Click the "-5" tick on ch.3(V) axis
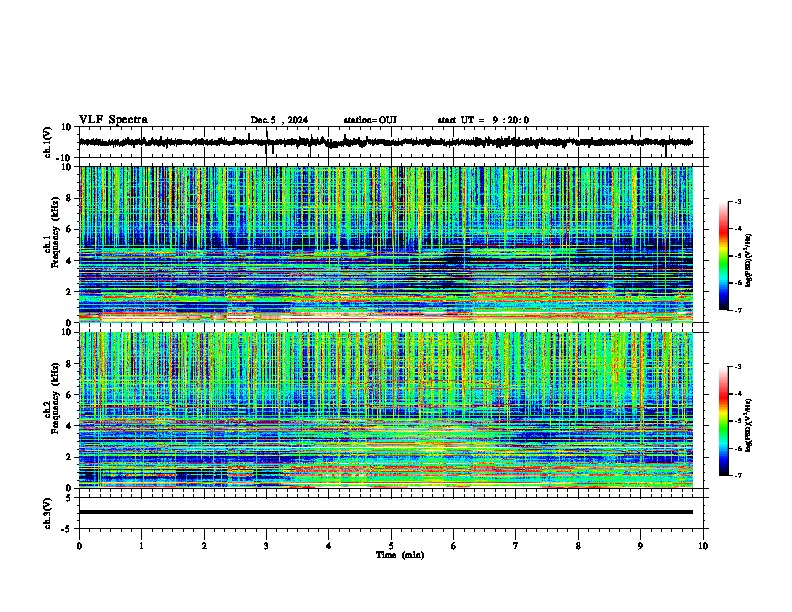 click(x=67, y=529)
